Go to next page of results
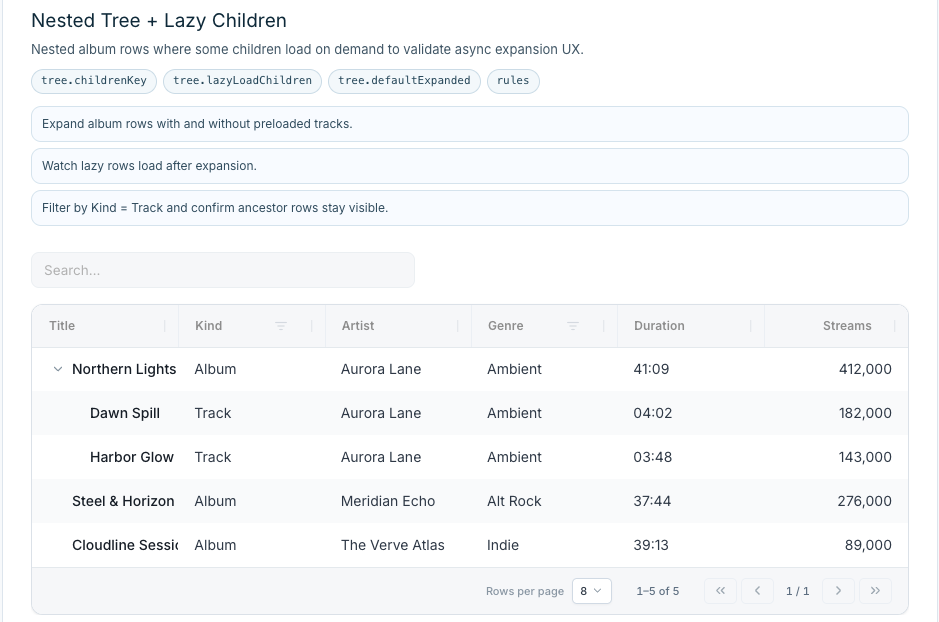 pos(838,591)
